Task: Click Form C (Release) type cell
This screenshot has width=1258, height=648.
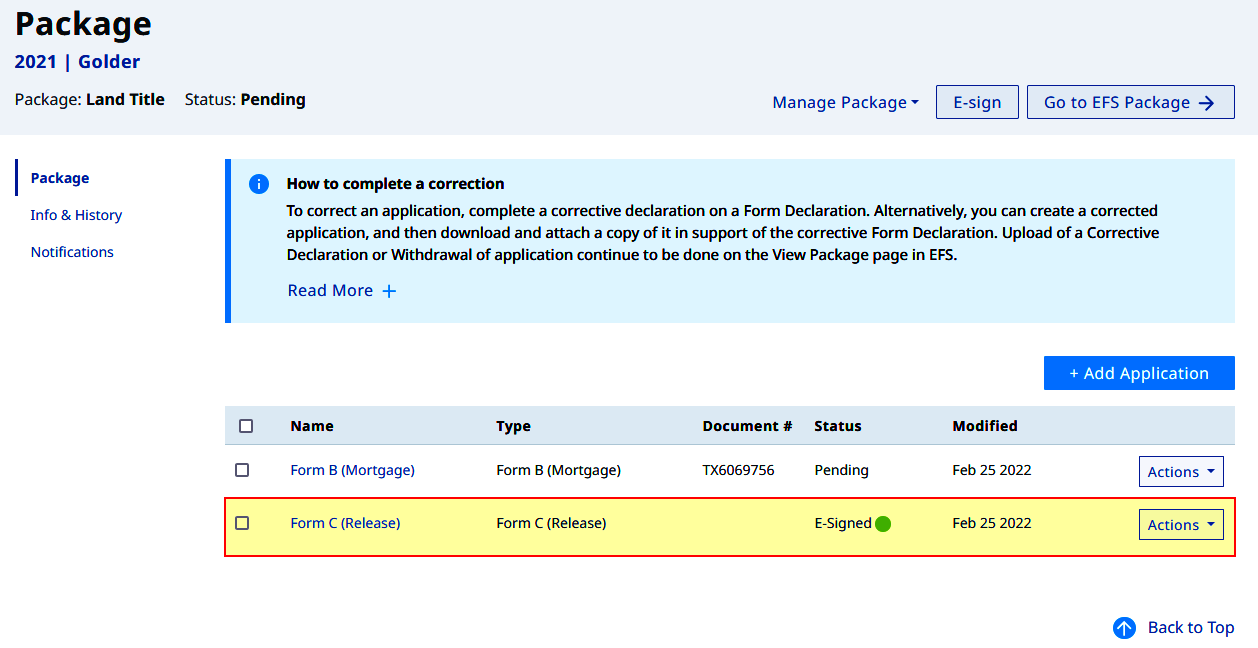Action: pyautogui.click(x=551, y=523)
